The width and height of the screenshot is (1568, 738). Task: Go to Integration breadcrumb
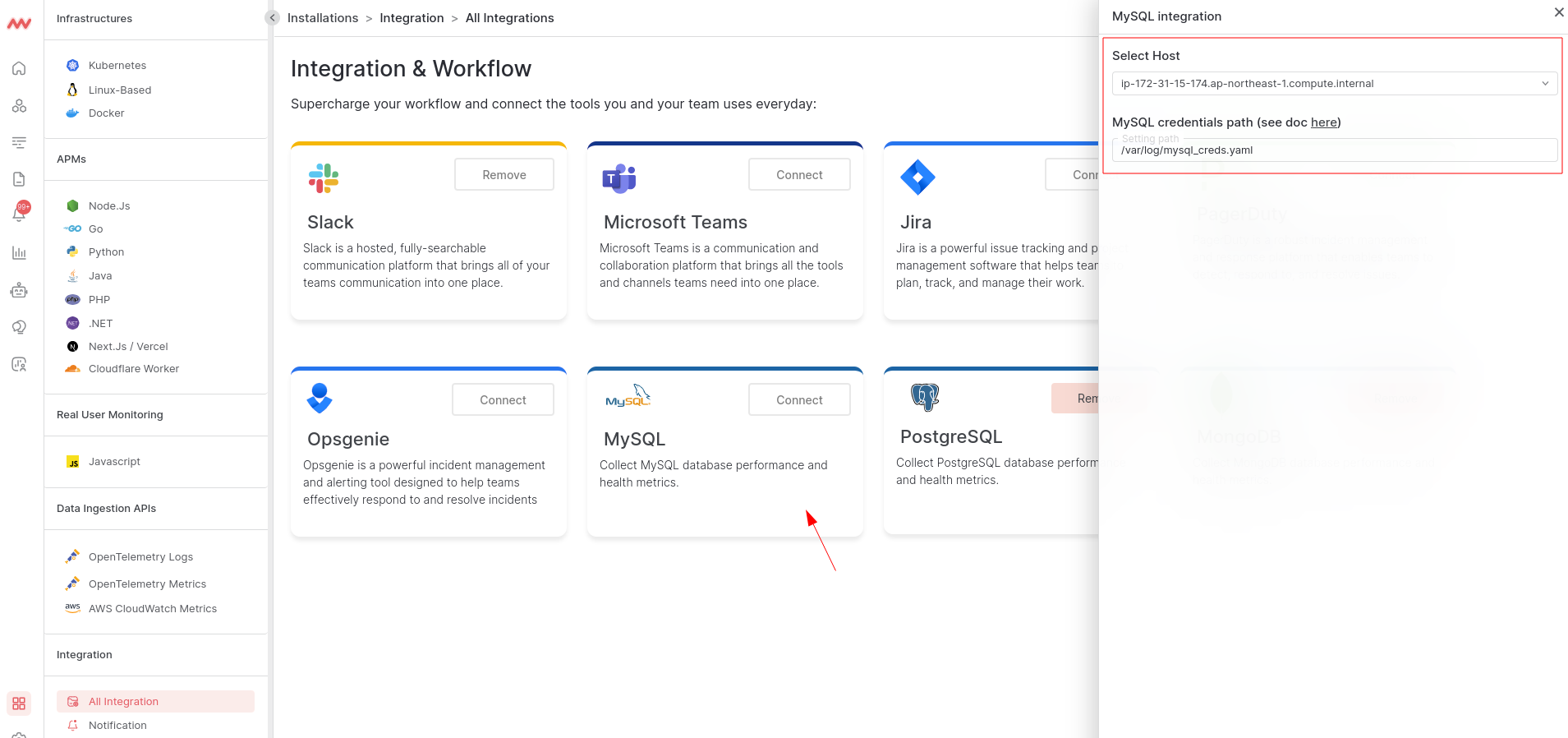coord(412,18)
